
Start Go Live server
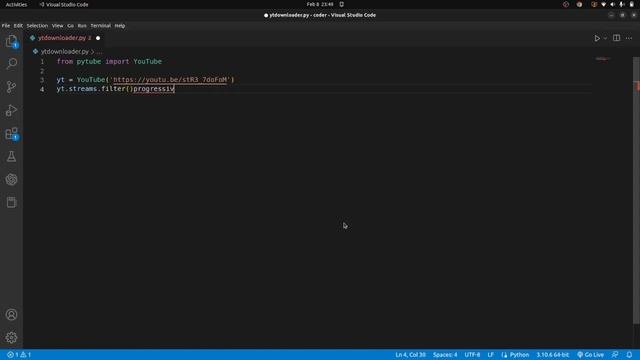tap(590, 355)
